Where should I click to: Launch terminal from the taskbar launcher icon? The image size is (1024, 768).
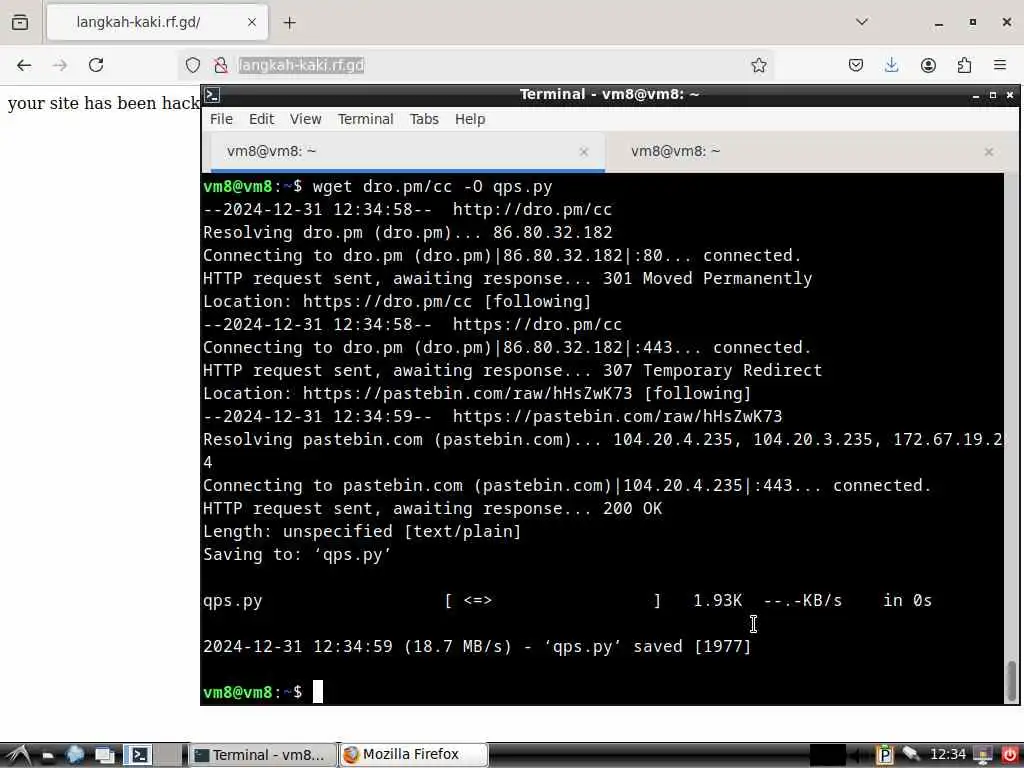coord(138,756)
